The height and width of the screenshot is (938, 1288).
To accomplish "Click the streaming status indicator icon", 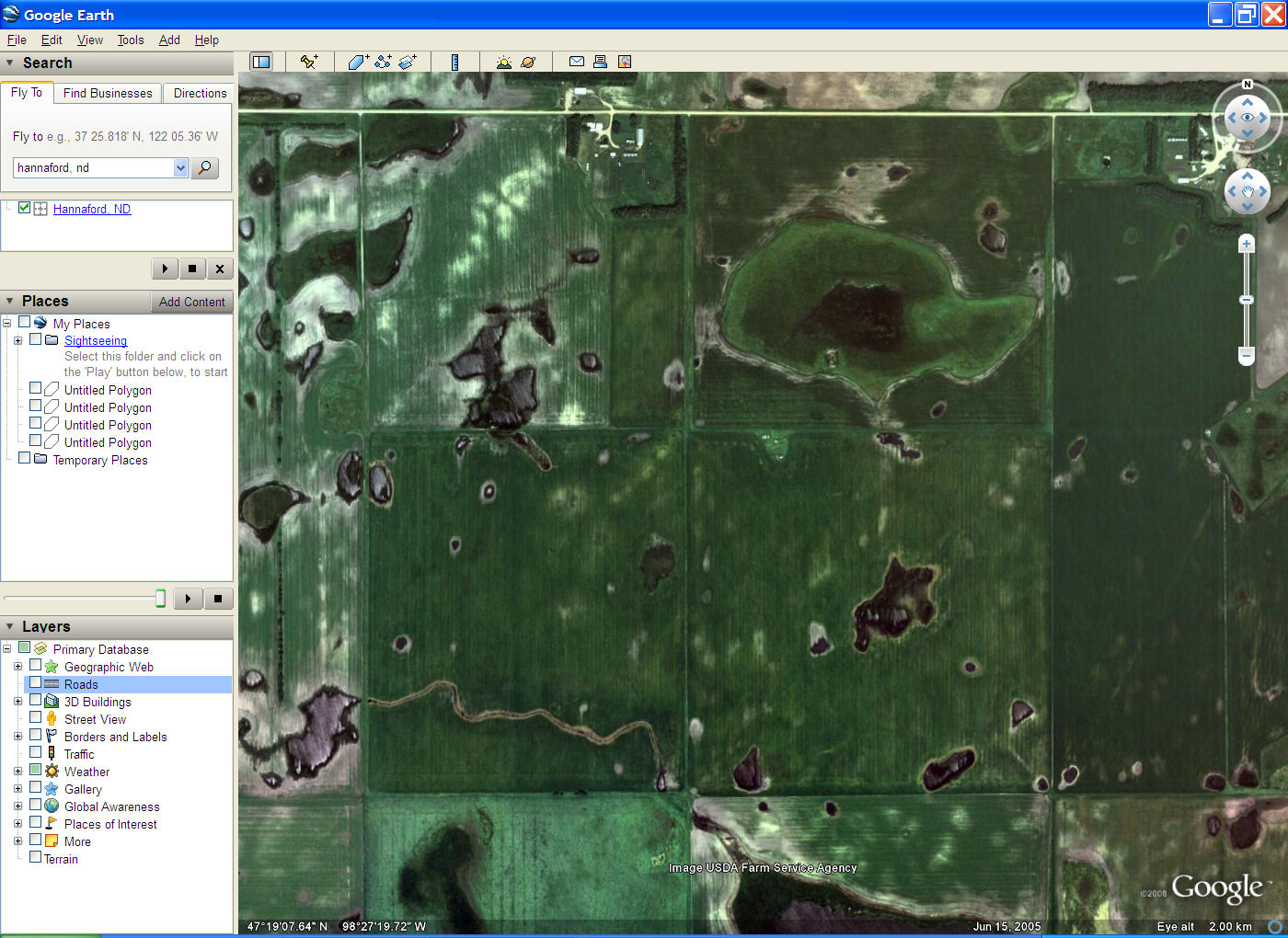I will coord(1275,927).
